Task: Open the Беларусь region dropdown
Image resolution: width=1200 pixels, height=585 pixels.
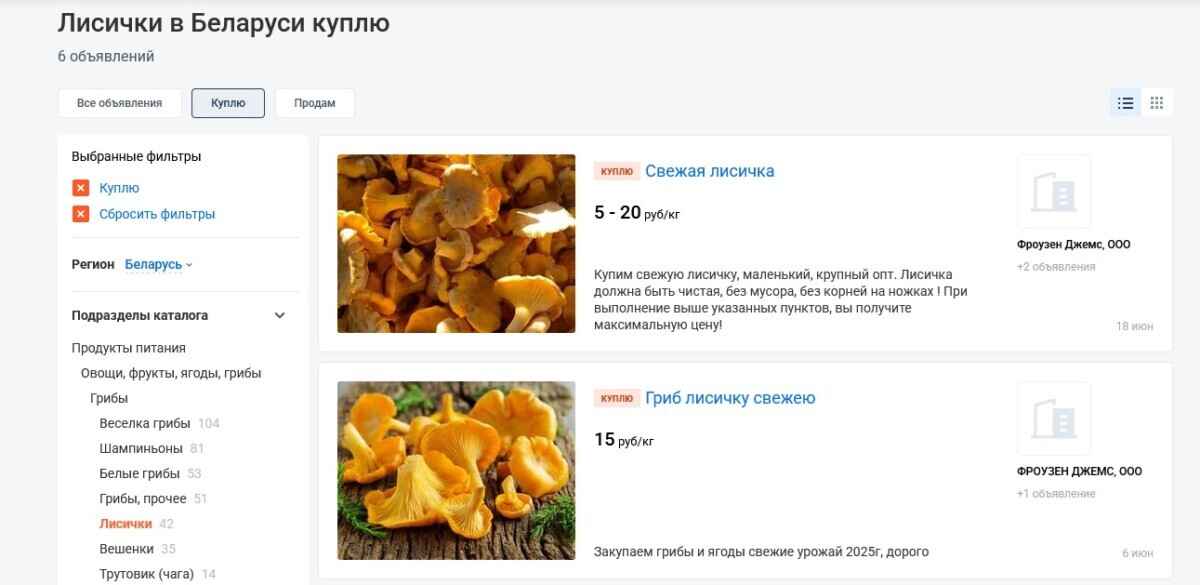Action: (156, 264)
